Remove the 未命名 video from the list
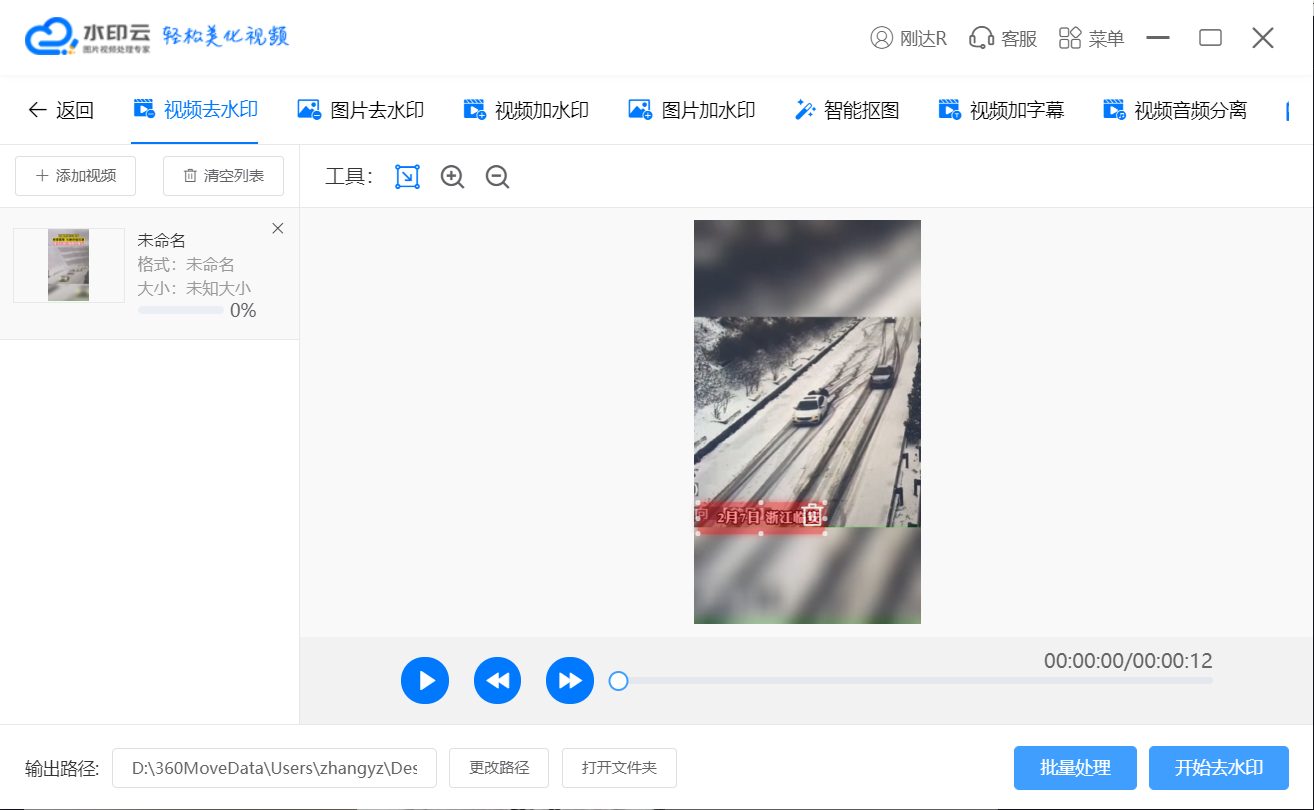1314x810 pixels. 278,229
